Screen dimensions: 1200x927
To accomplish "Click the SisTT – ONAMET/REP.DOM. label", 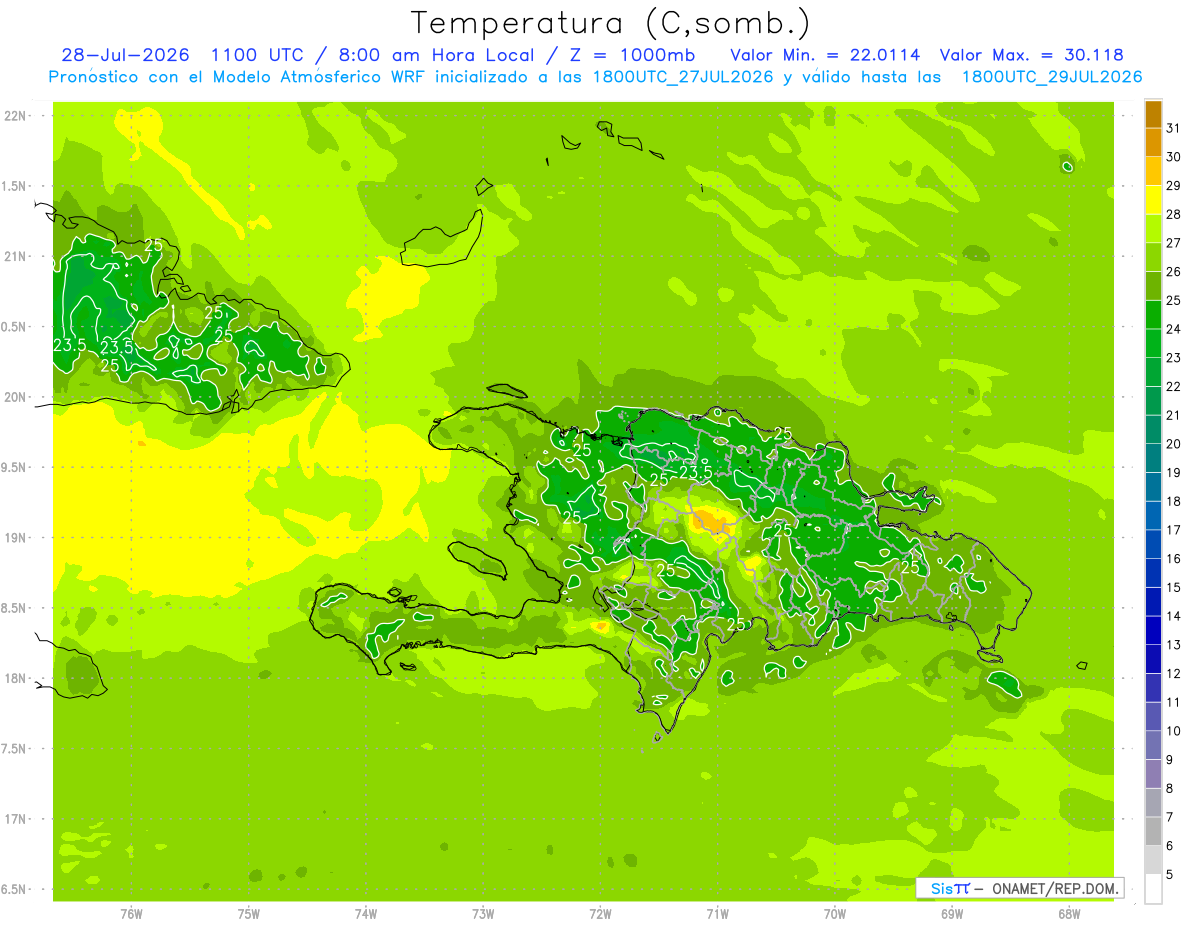I will [1019, 888].
